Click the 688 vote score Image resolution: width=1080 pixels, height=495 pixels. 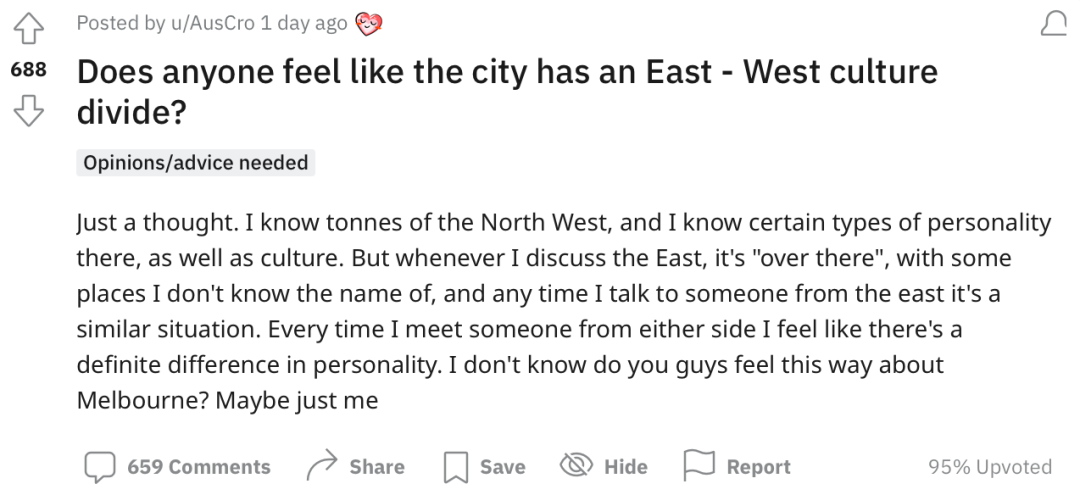click(28, 70)
